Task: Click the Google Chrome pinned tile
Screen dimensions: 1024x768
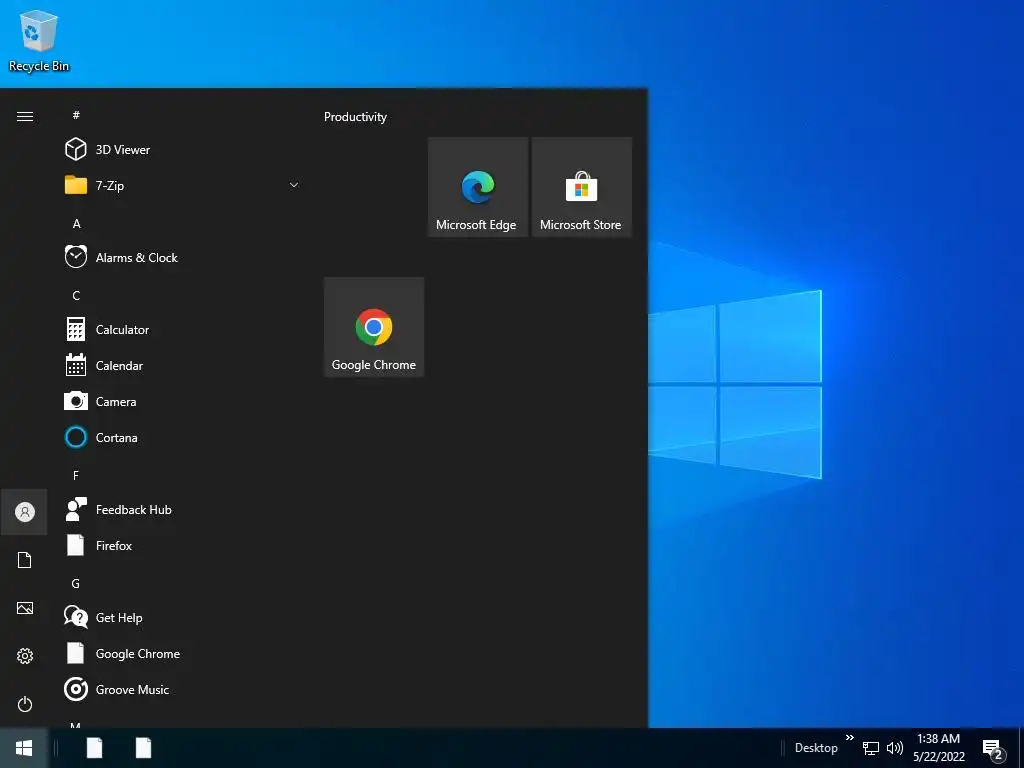Action: click(x=374, y=327)
